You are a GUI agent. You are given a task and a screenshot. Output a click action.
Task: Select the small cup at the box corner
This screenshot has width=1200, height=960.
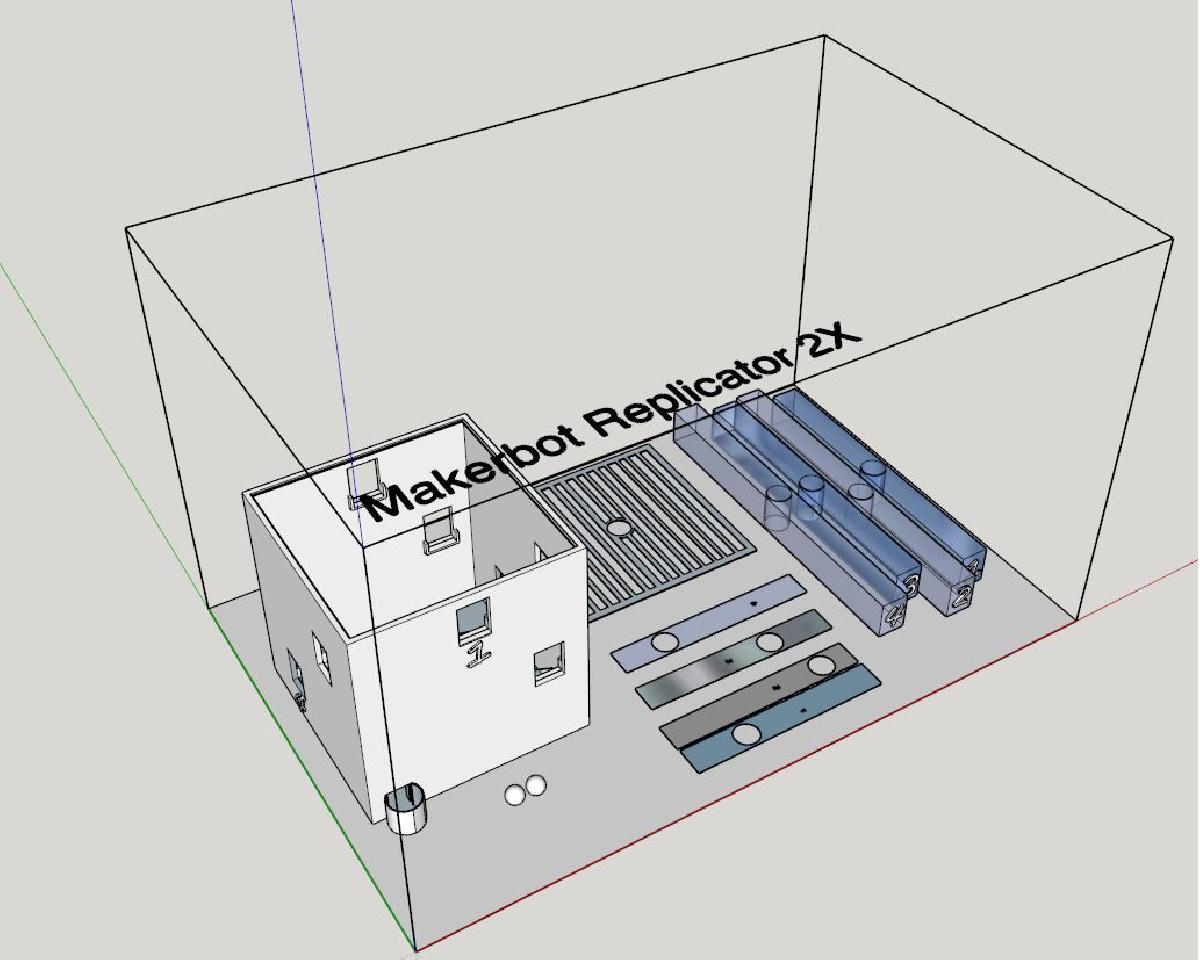(406, 809)
